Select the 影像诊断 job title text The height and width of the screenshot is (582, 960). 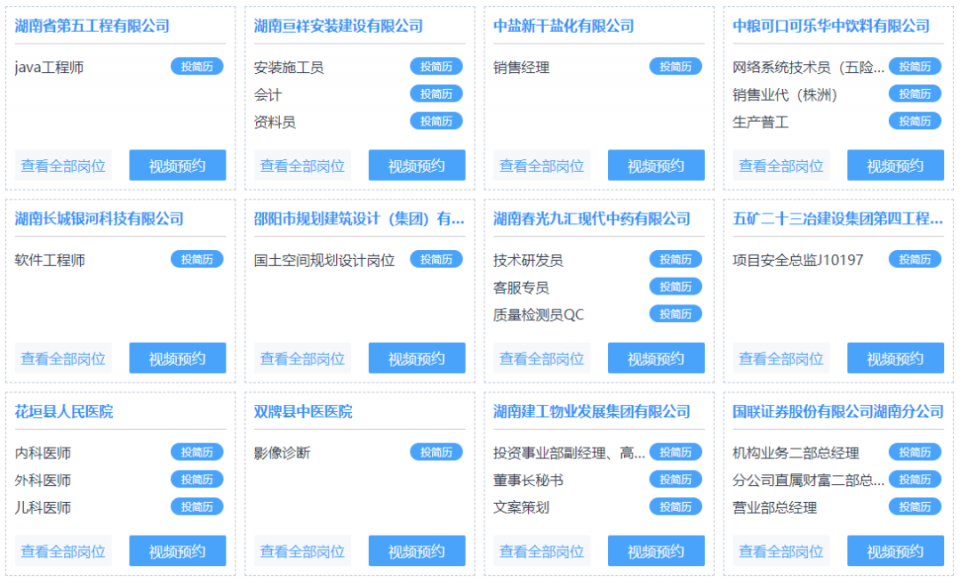[x=282, y=453]
